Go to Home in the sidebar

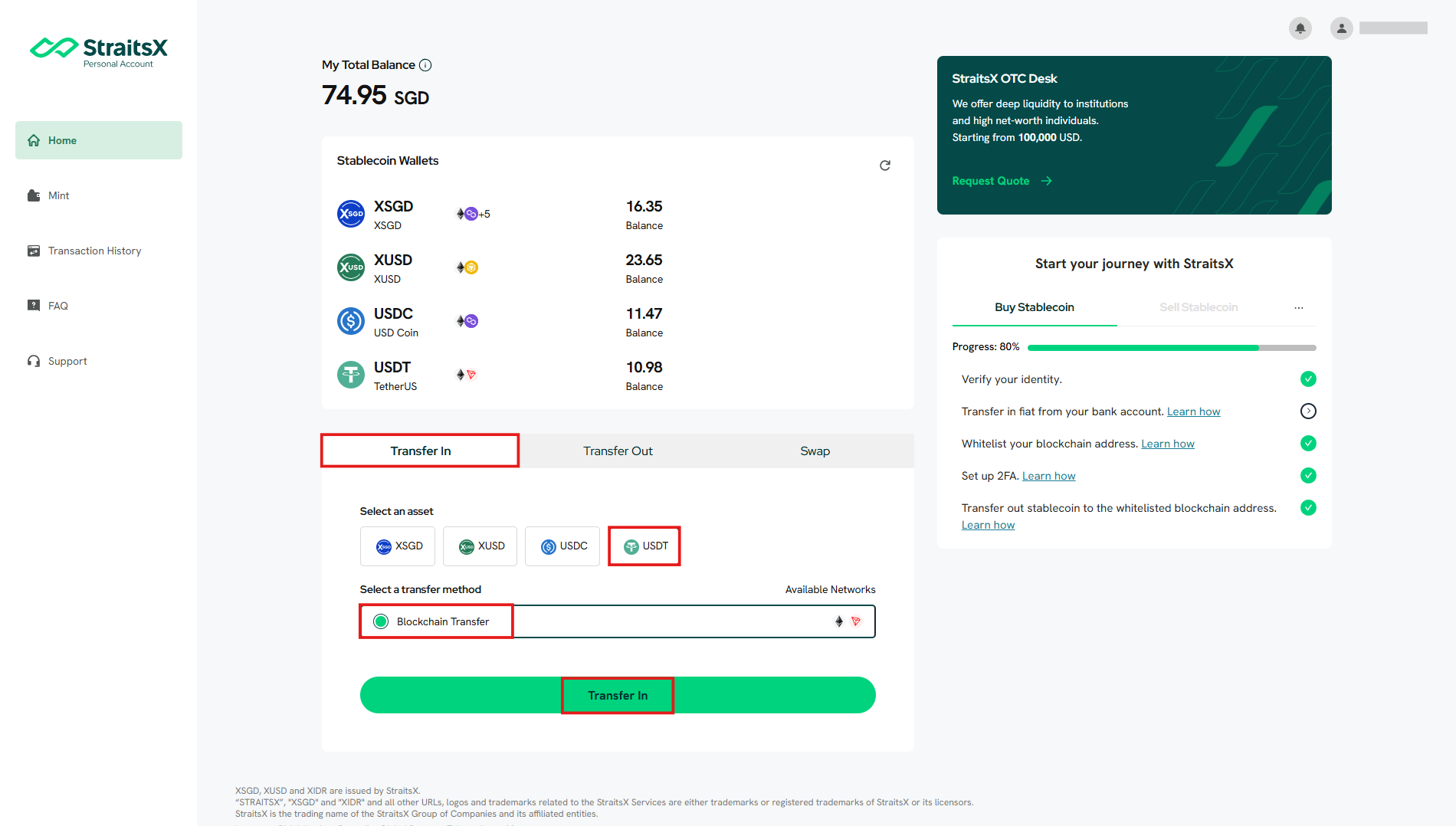(x=99, y=140)
